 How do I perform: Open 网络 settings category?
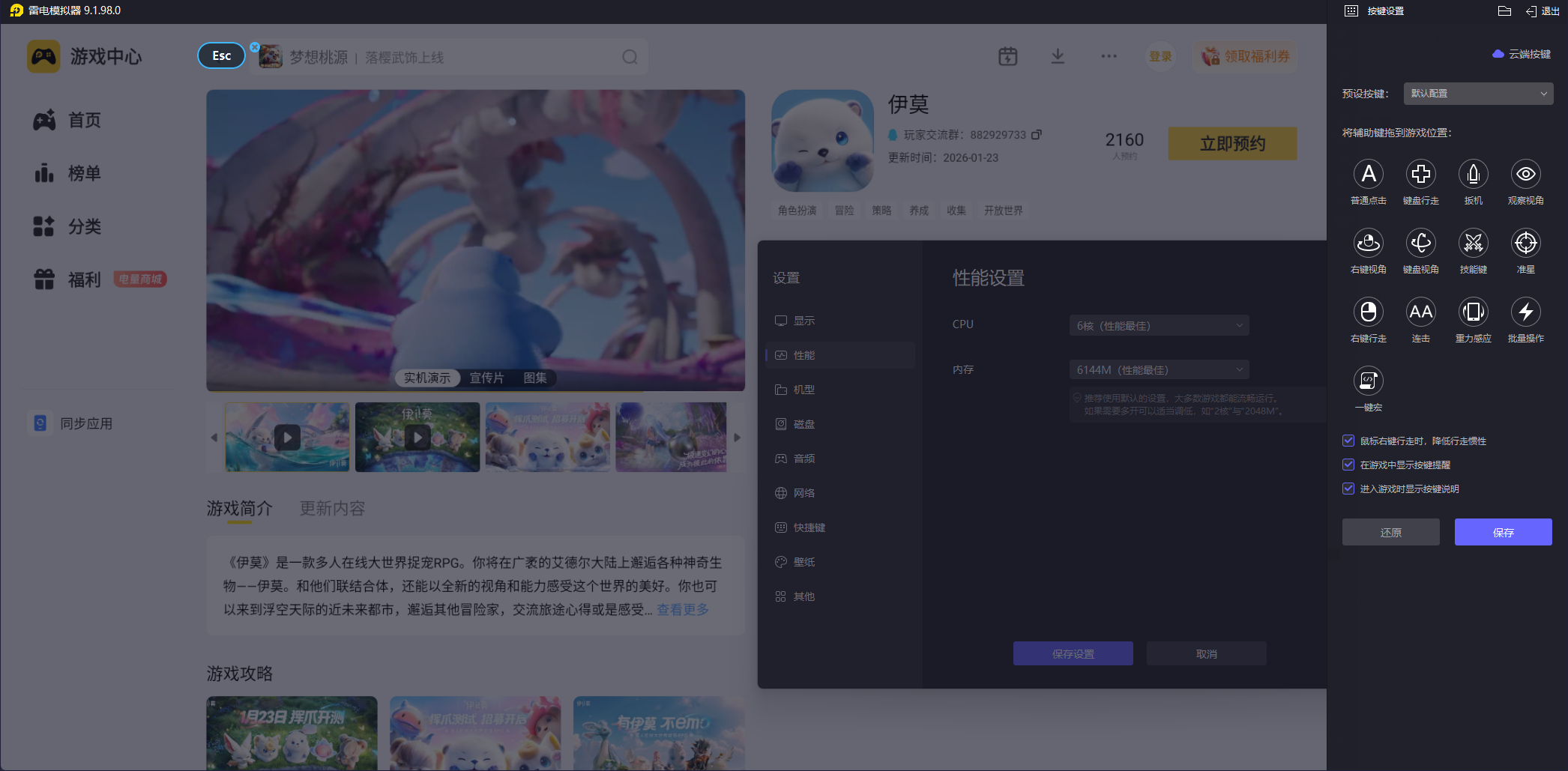click(x=840, y=493)
